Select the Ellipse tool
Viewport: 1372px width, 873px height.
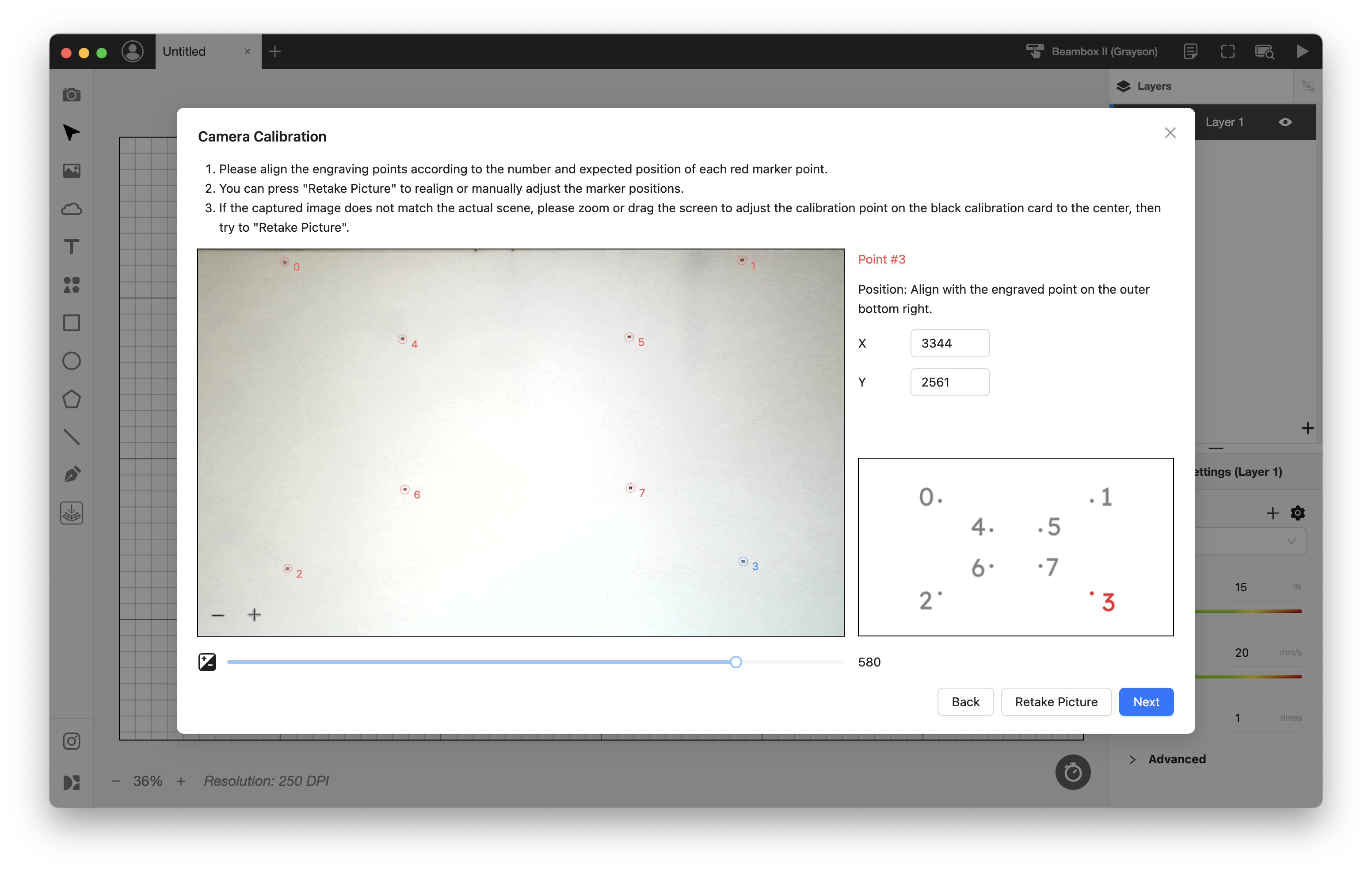(71, 361)
